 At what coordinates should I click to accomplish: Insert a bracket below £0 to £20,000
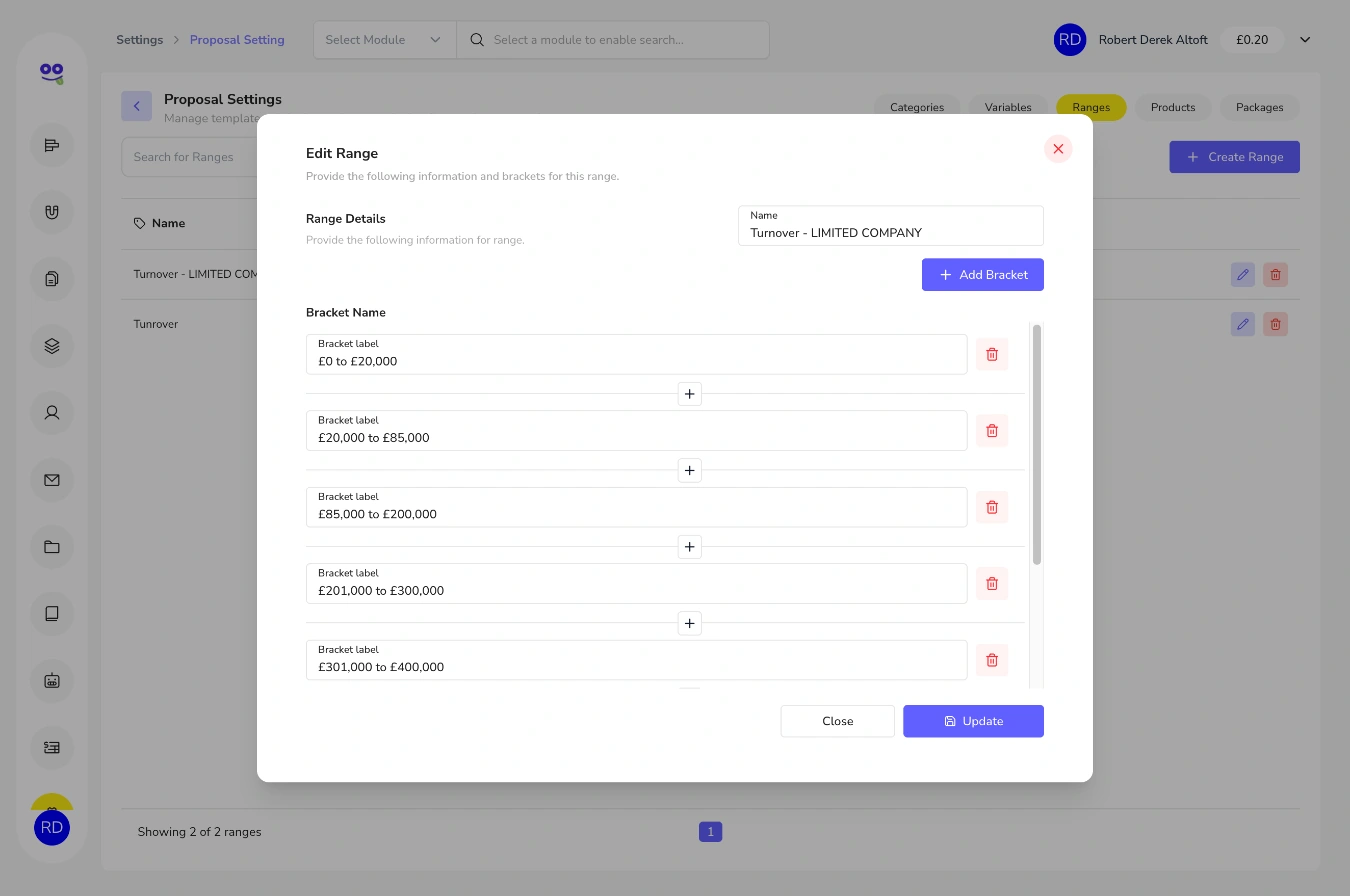[x=689, y=394]
